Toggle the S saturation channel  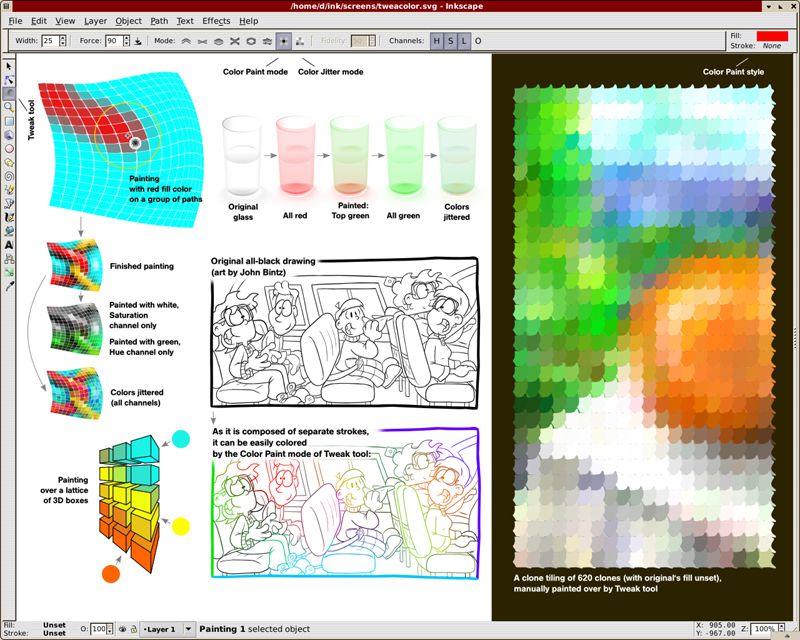pyautogui.click(x=450, y=41)
